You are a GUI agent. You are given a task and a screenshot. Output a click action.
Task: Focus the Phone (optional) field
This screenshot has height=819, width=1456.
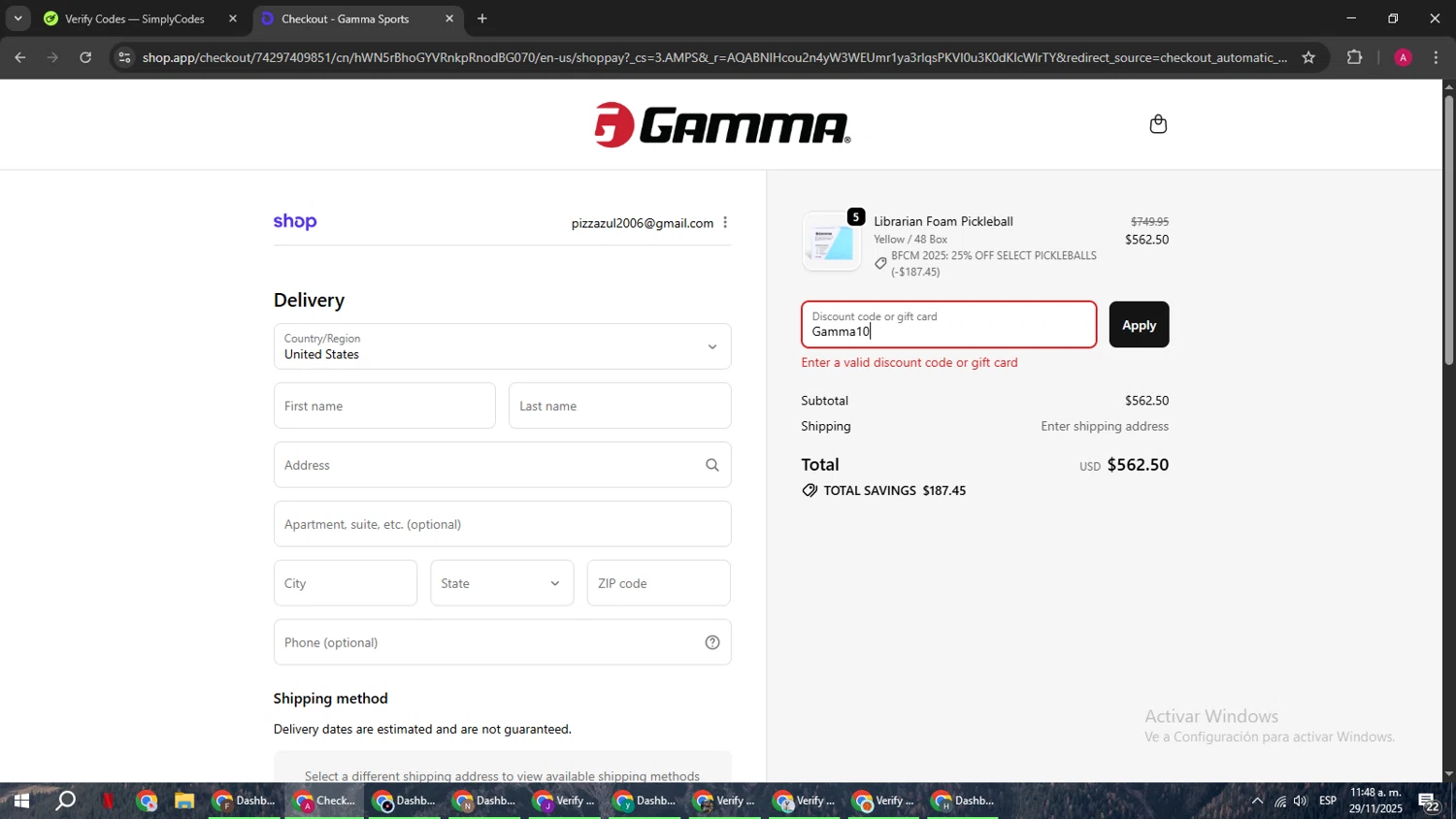click(502, 642)
